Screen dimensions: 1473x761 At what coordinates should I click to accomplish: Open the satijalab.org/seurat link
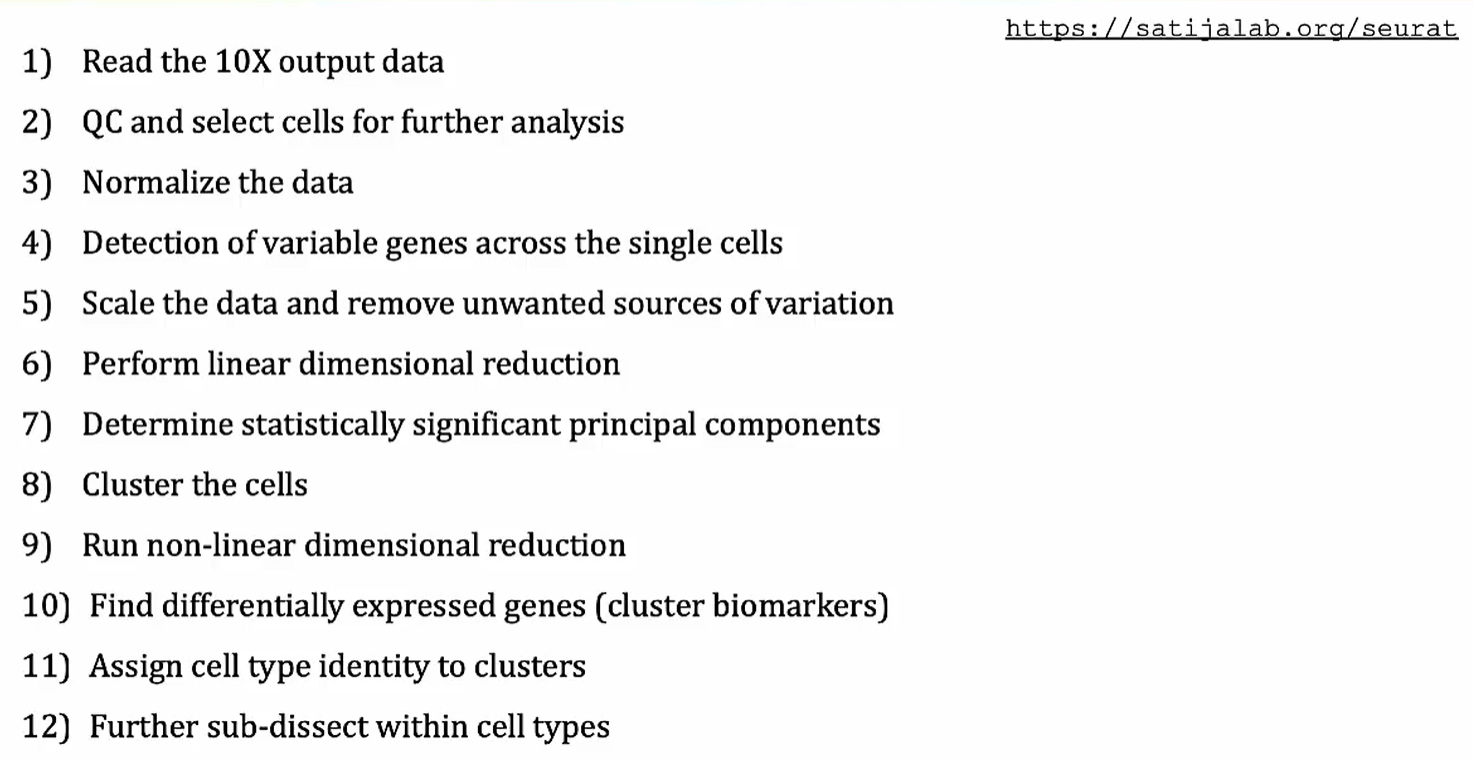point(1231,29)
